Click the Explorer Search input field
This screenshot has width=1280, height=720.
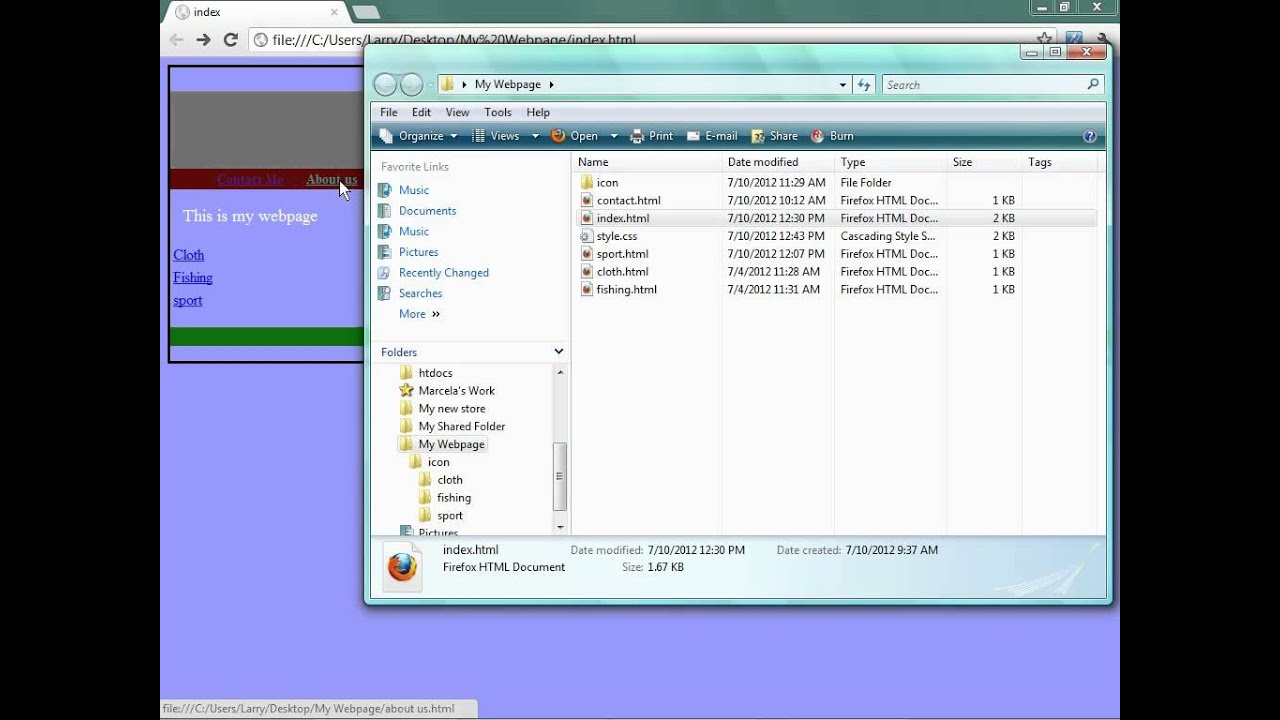(x=984, y=85)
